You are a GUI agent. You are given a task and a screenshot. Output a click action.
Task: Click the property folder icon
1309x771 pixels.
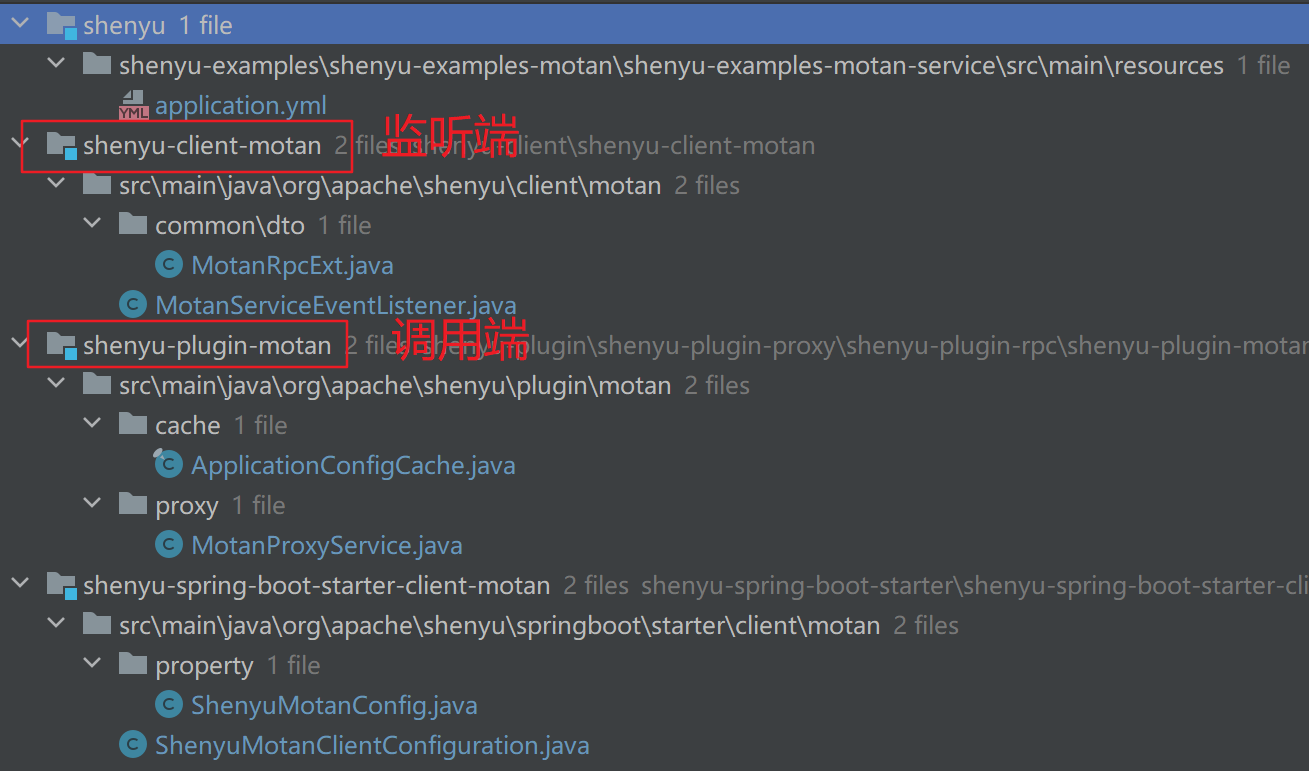pos(133,664)
